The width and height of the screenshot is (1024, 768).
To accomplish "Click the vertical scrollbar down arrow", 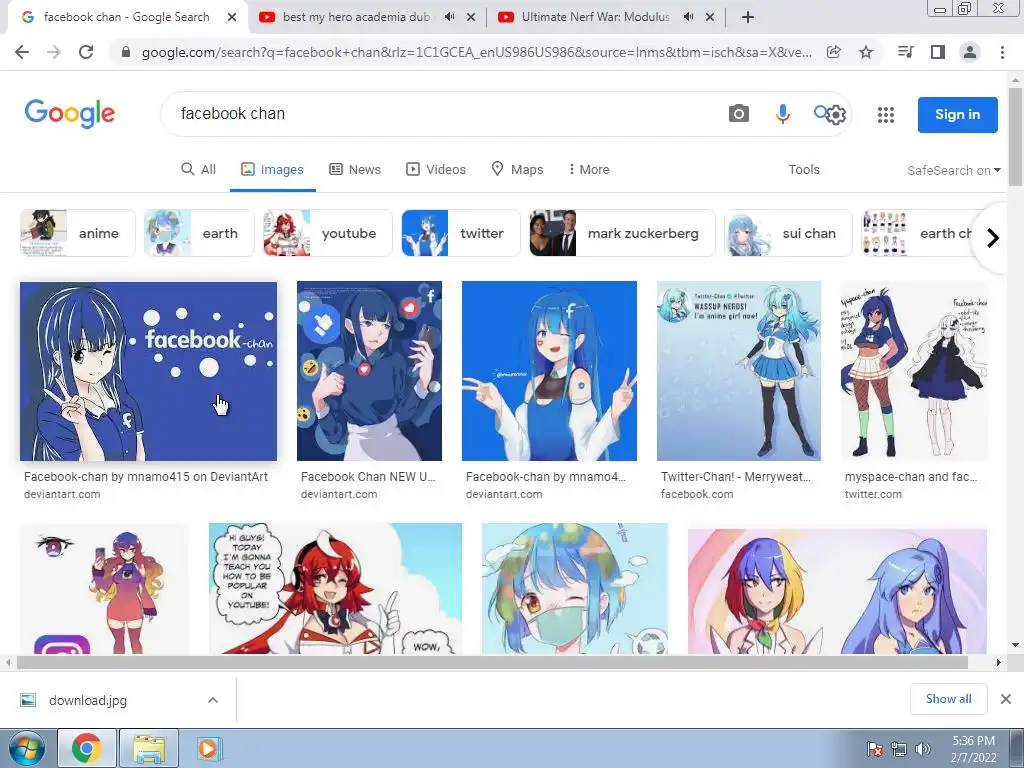I will coord(1015,645).
